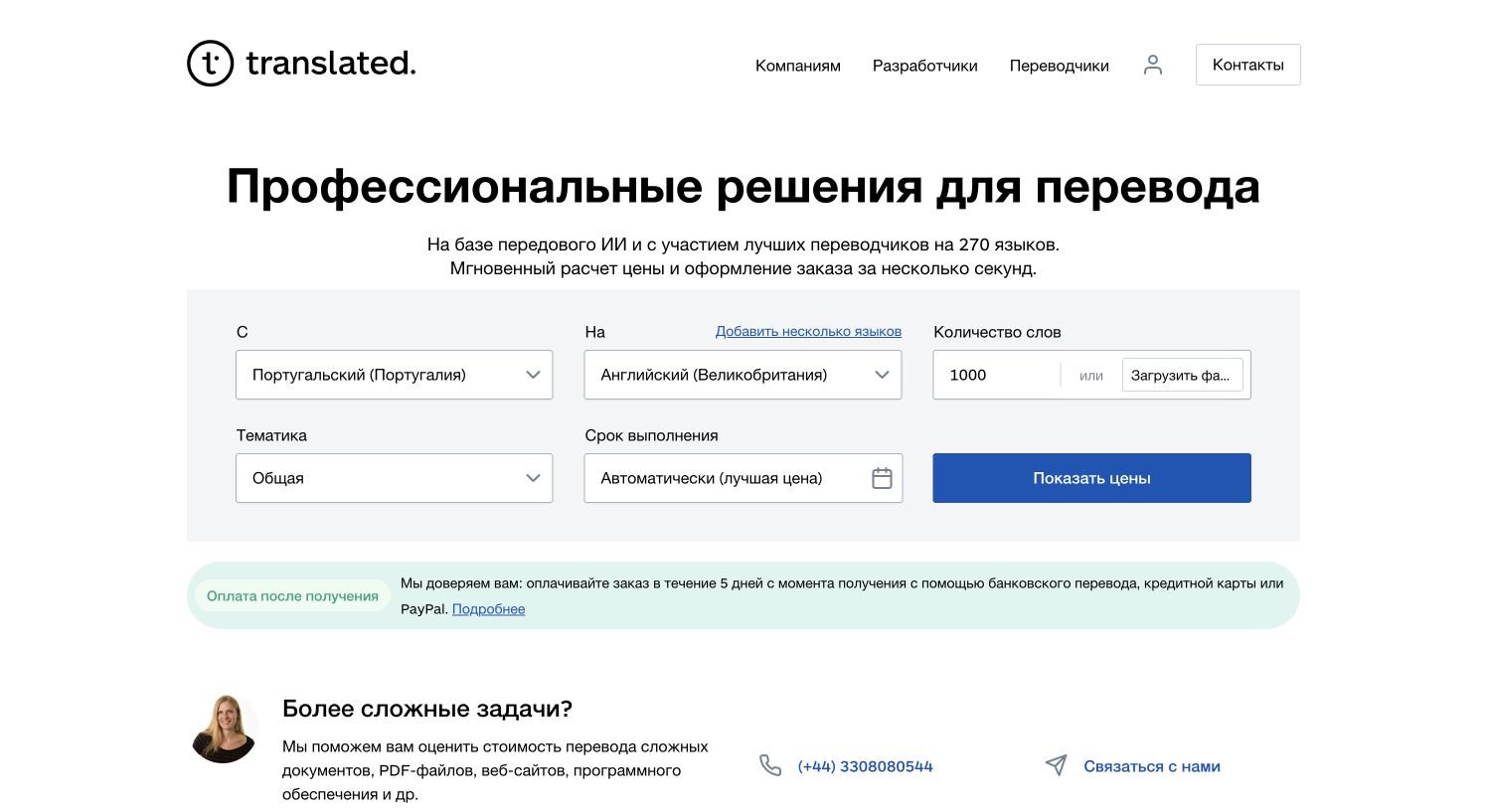
Task: Call the (+44) 3308080544 phone link
Action: tap(865, 766)
